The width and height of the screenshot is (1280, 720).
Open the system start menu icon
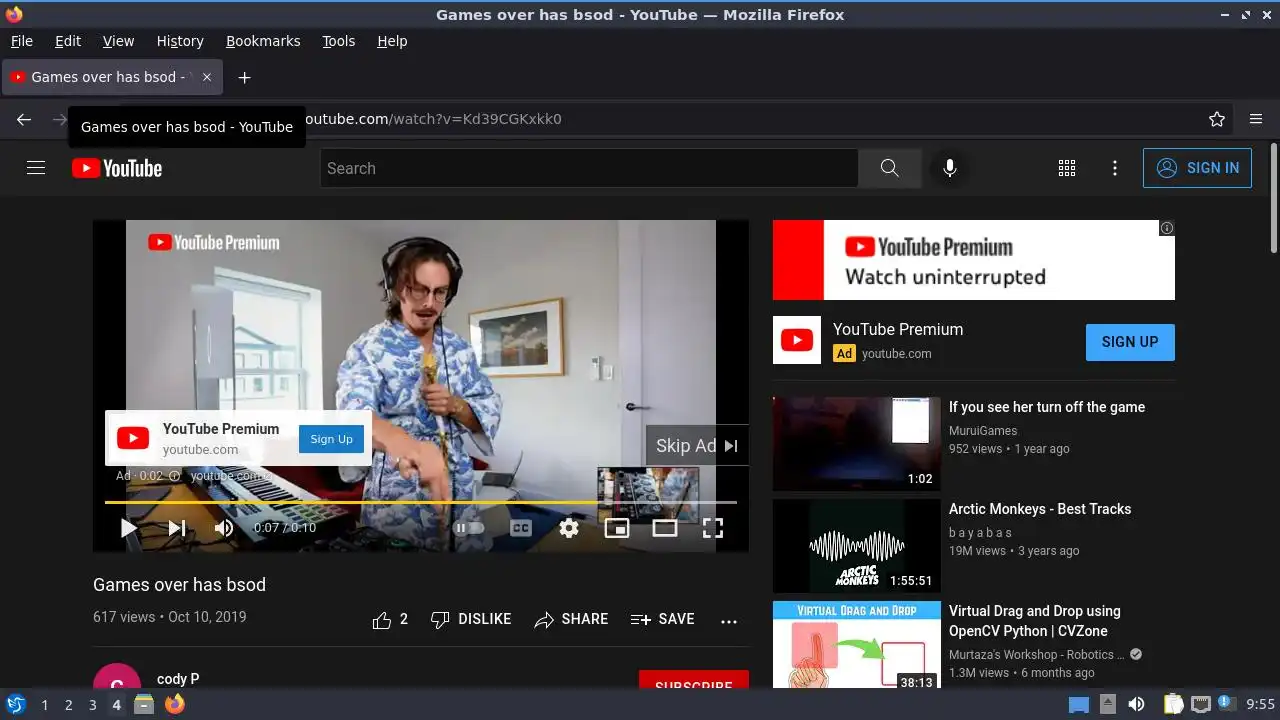point(15,704)
